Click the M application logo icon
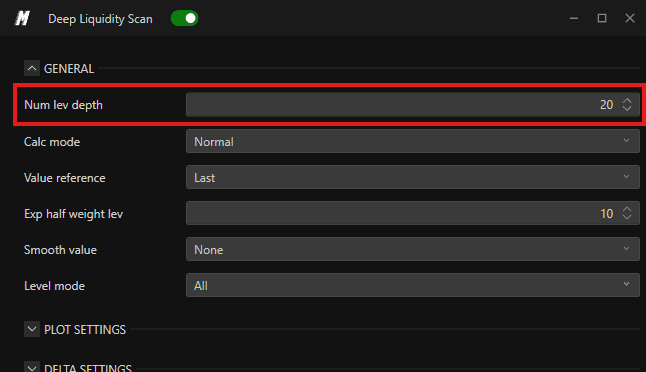This screenshot has height=372, width=646. [x=22, y=19]
